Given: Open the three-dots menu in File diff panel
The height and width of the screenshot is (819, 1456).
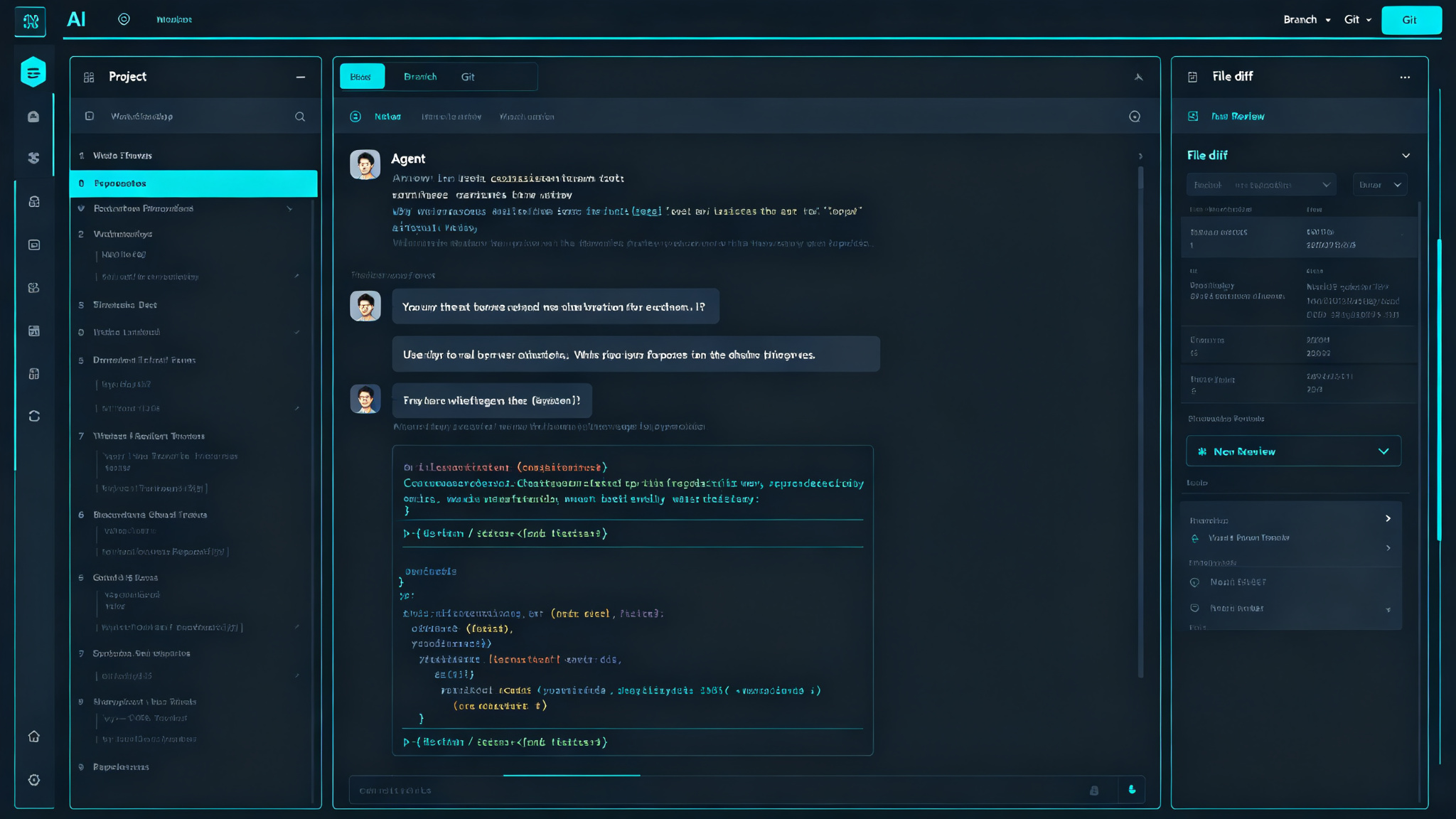Looking at the screenshot, I should coord(1405,77).
